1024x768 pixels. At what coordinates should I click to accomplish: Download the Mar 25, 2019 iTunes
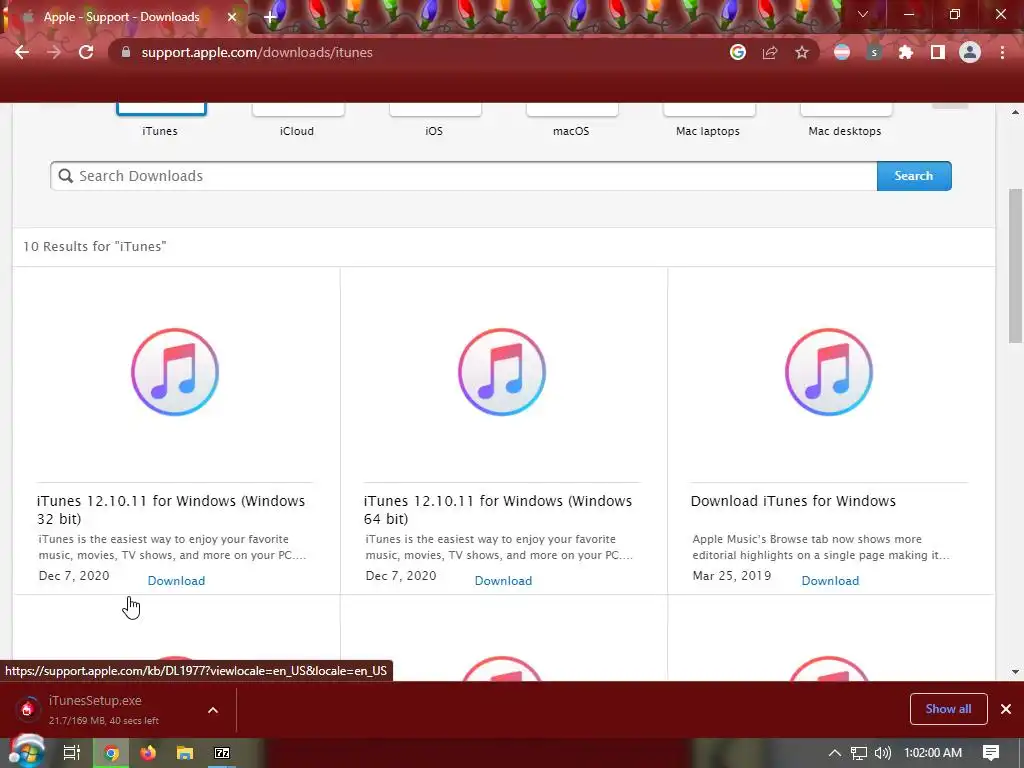point(831,581)
